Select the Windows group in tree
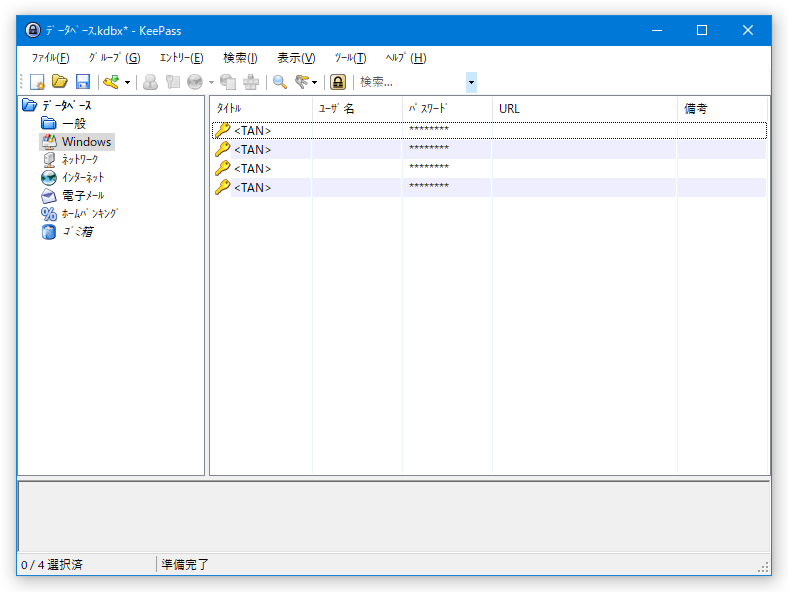 tap(86, 142)
